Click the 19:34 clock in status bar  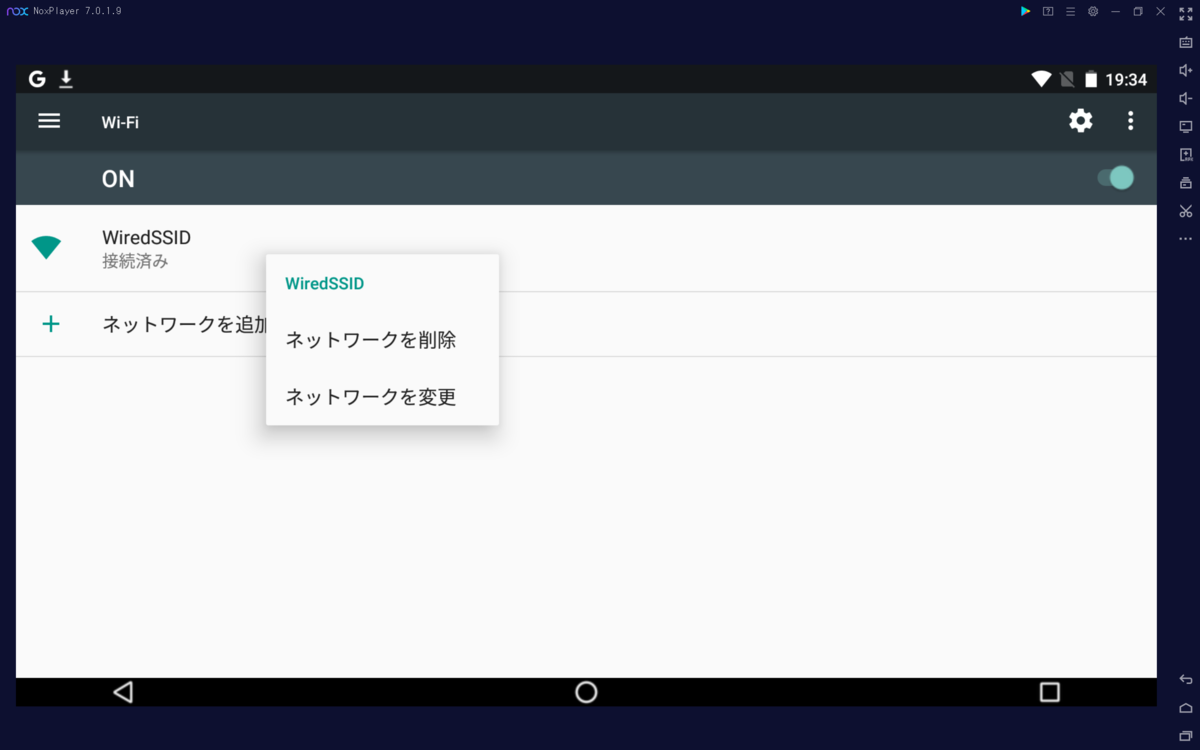point(1126,79)
